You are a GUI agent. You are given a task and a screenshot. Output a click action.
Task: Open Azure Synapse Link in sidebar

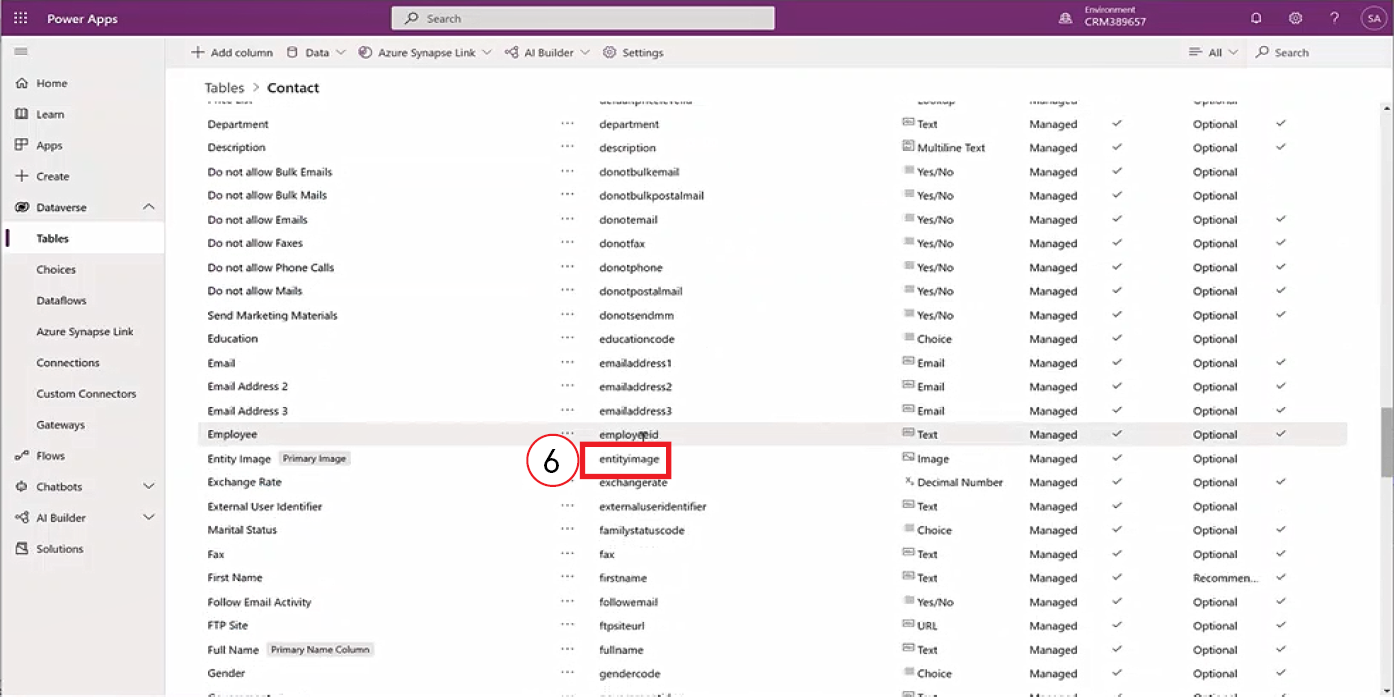tap(85, 332)
